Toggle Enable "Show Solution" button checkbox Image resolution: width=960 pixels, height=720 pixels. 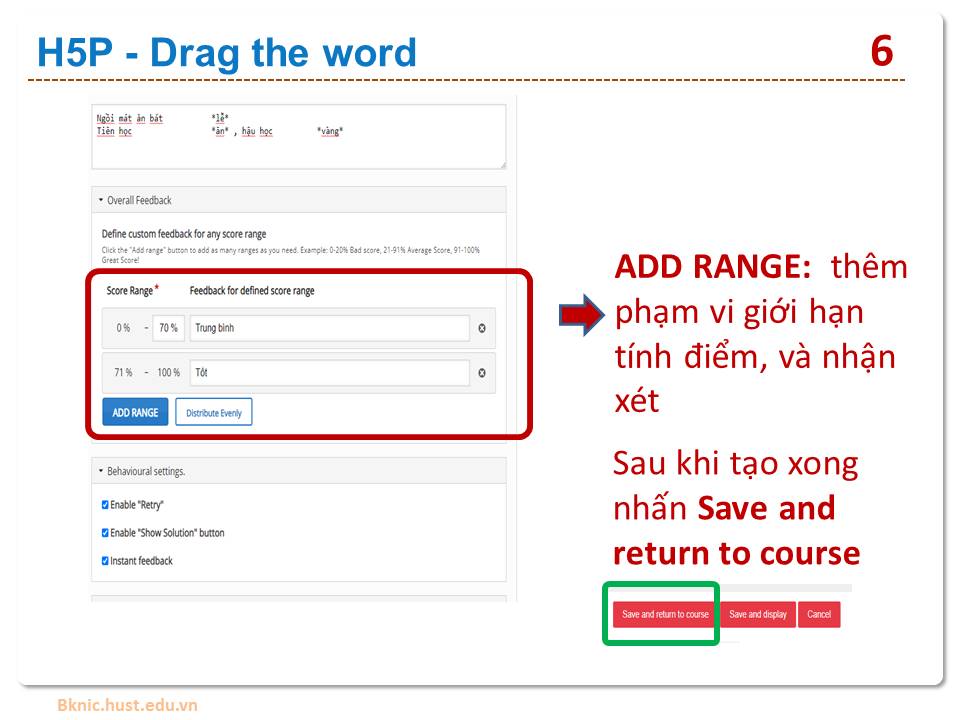click(x=105, y=533)
